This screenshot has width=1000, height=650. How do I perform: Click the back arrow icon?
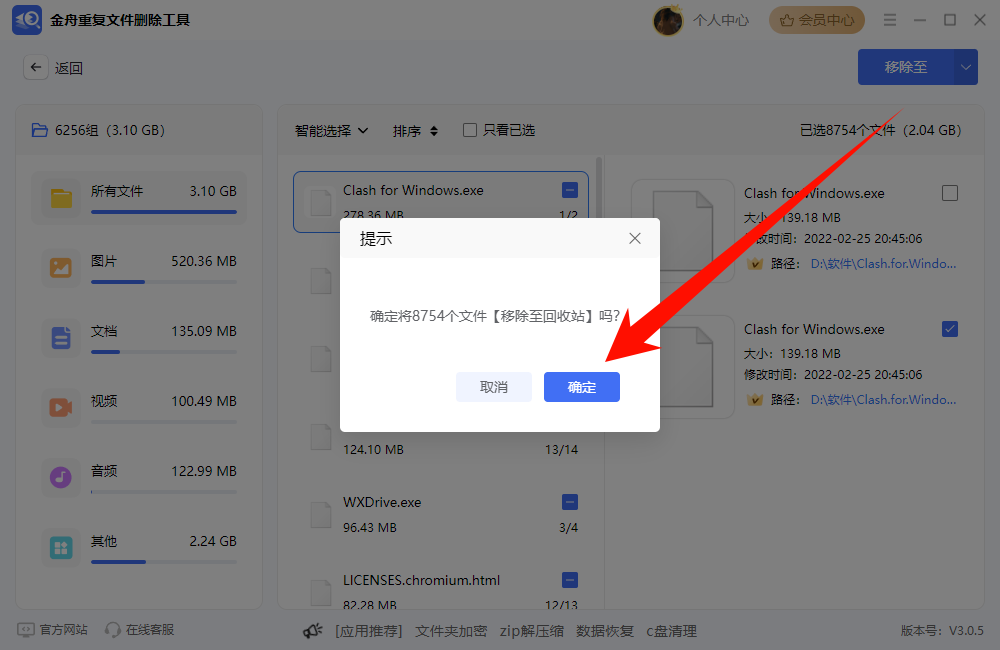point(37,68)
